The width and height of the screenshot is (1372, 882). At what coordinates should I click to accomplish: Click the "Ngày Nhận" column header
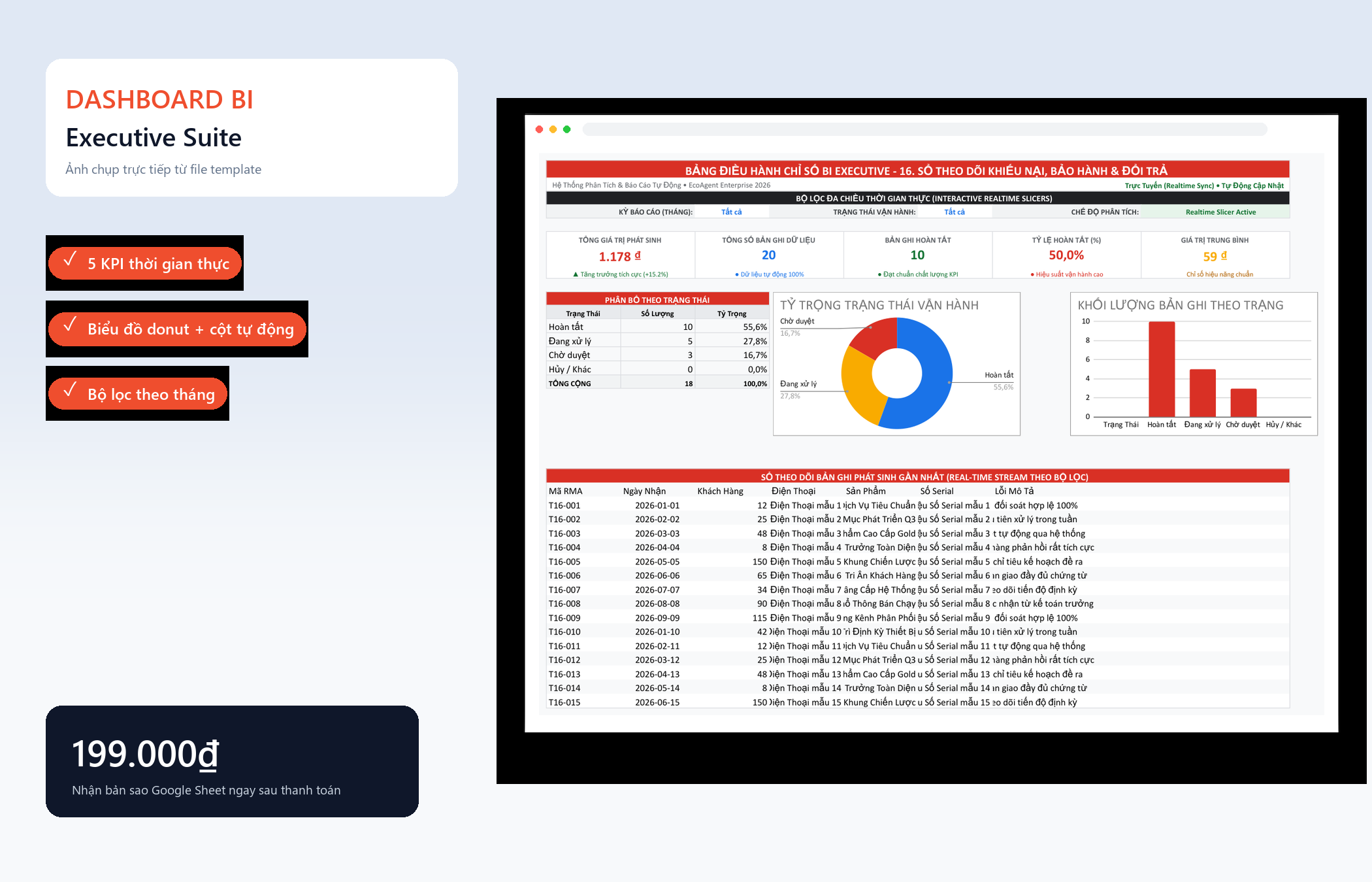click(x=644, y=491)
